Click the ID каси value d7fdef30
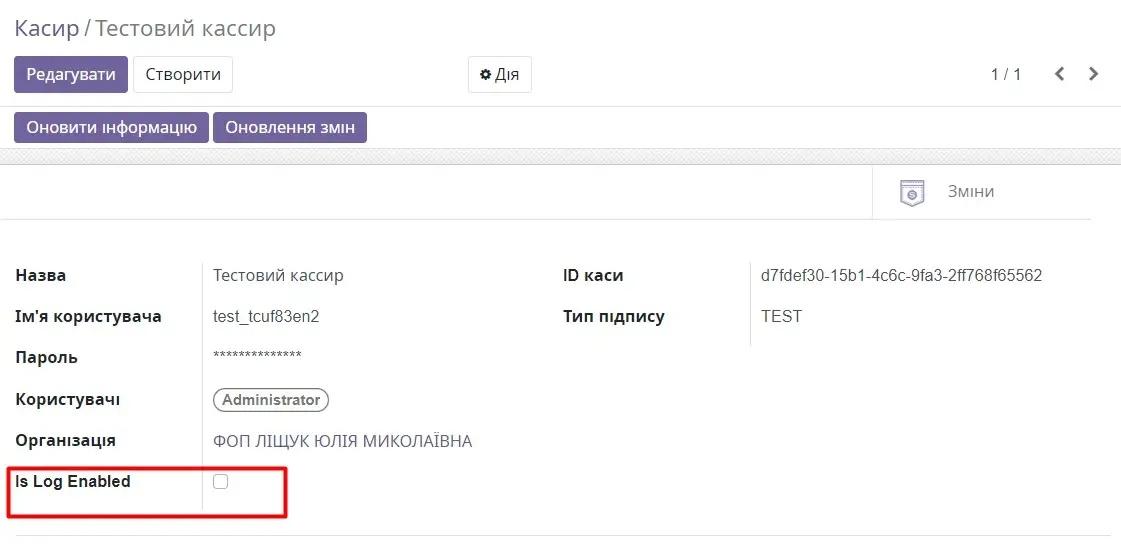Screen dimensions: 1121x546 pyautogui.click(x=901, y=275)
